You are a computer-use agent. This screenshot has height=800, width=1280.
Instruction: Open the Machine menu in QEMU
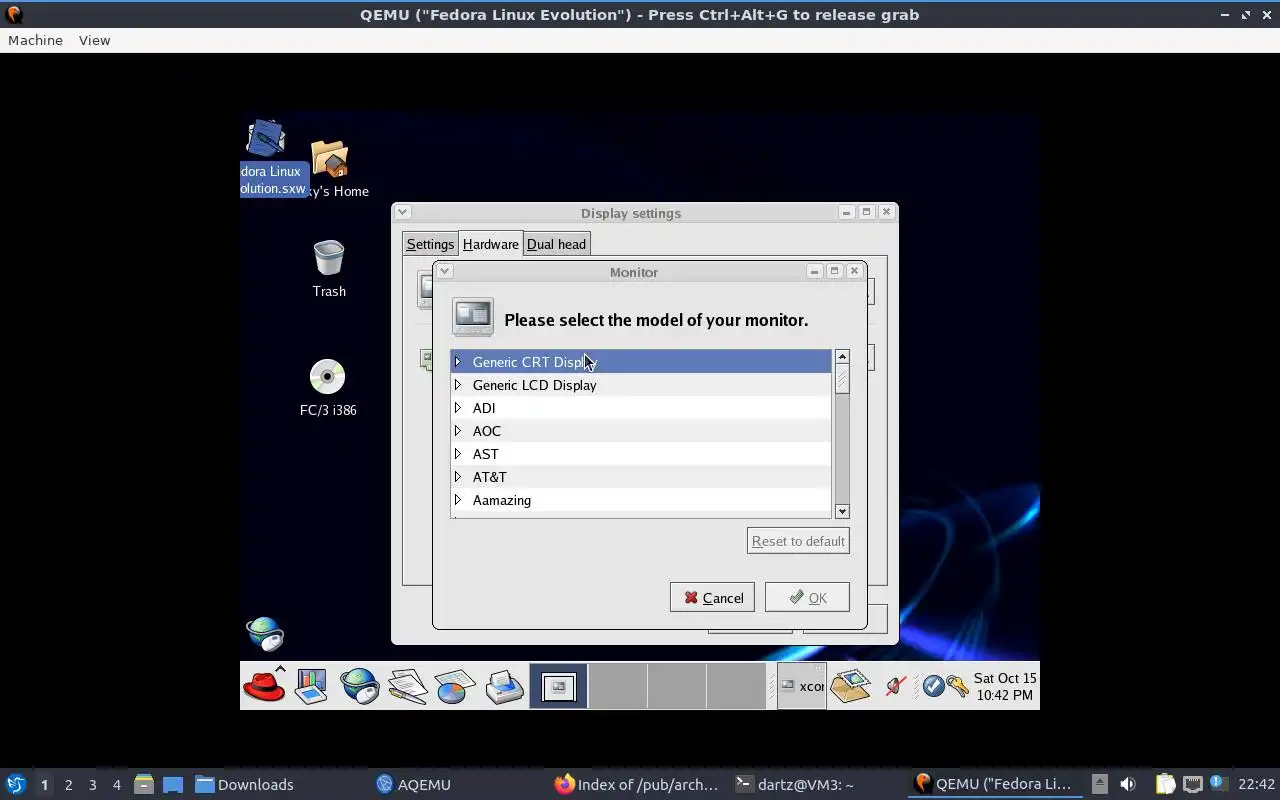[x=35, y=40]
